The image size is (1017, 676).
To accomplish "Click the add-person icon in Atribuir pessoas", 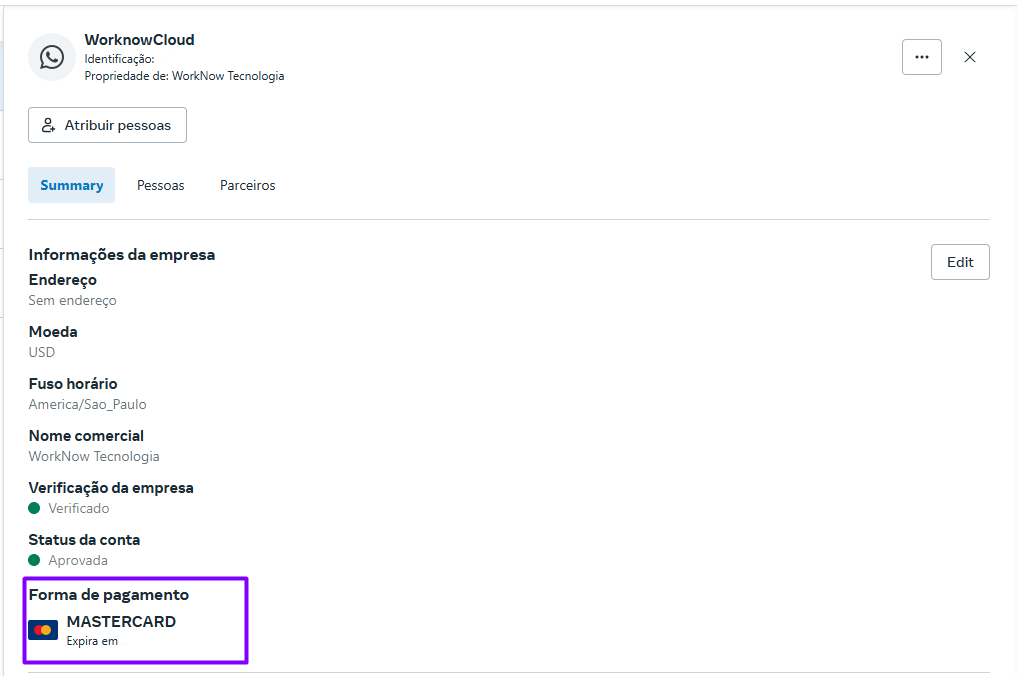I will (x=48, y=126).
